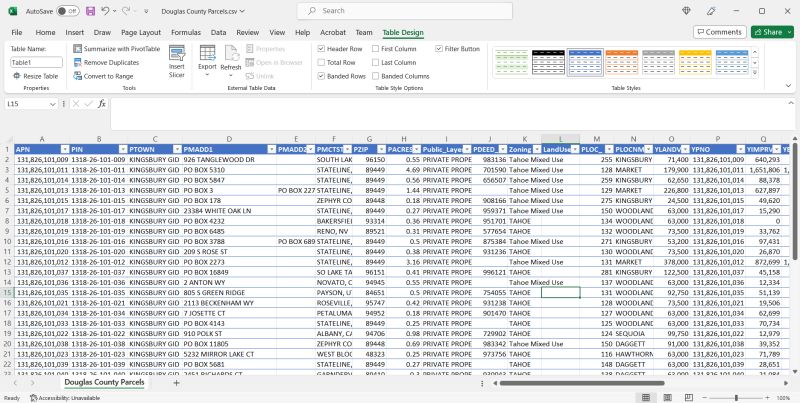
Task: Toggle Banded Rows checkbox
Action: click(321, 76)
